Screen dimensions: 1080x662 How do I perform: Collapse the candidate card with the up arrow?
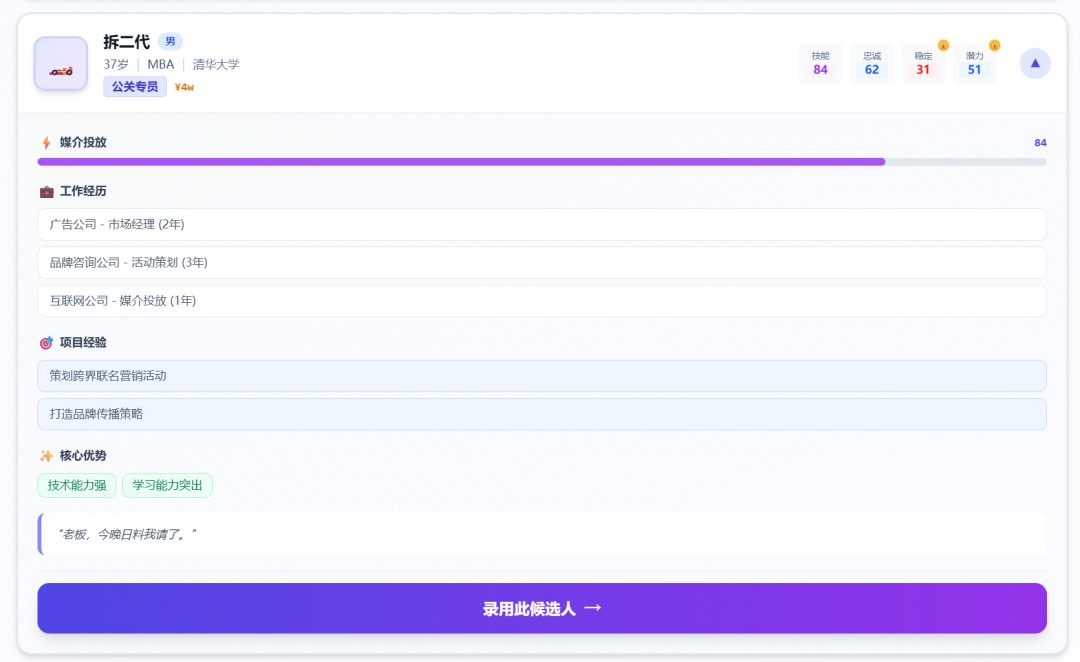1035,63
